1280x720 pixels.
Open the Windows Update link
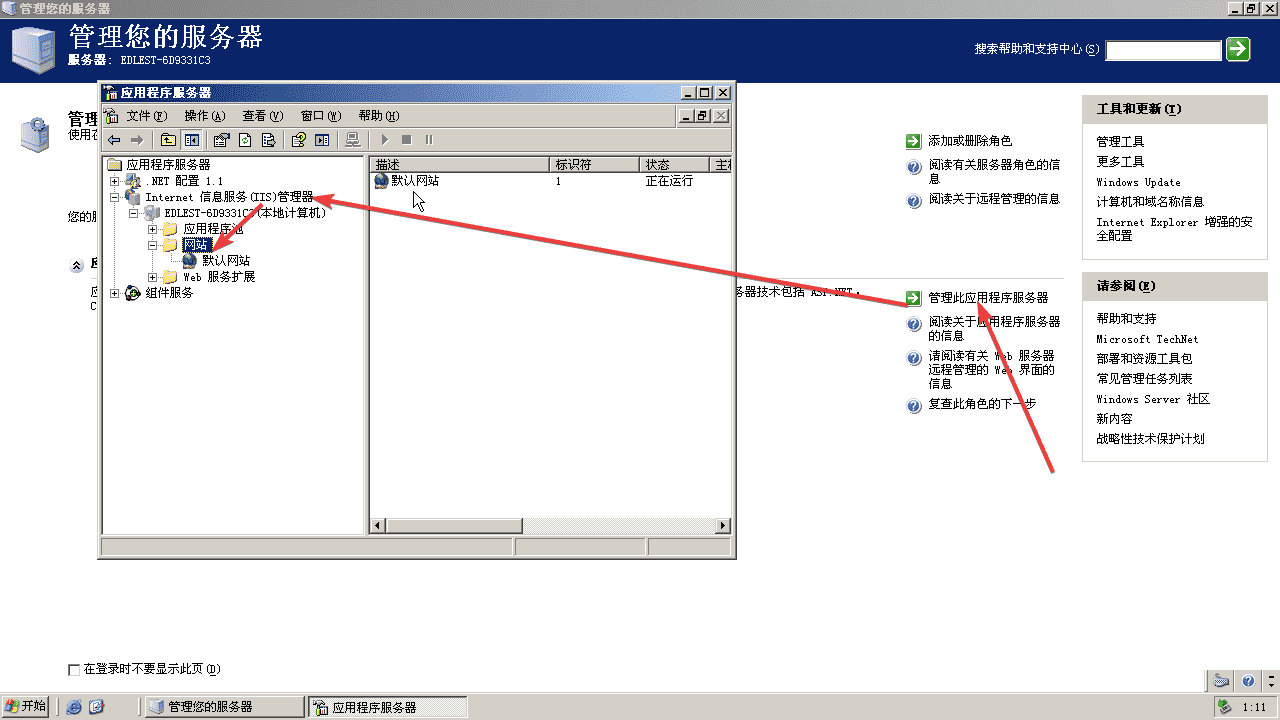pos(1138,182)
